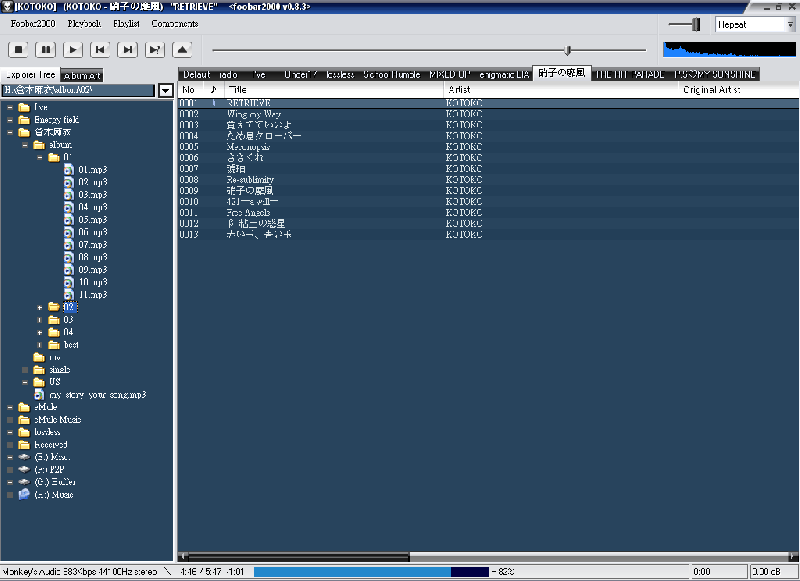Viewport: 800px width, 581px height.
Task: Open the Components menu
Action: pyautogui.click(x=174, y=23)
